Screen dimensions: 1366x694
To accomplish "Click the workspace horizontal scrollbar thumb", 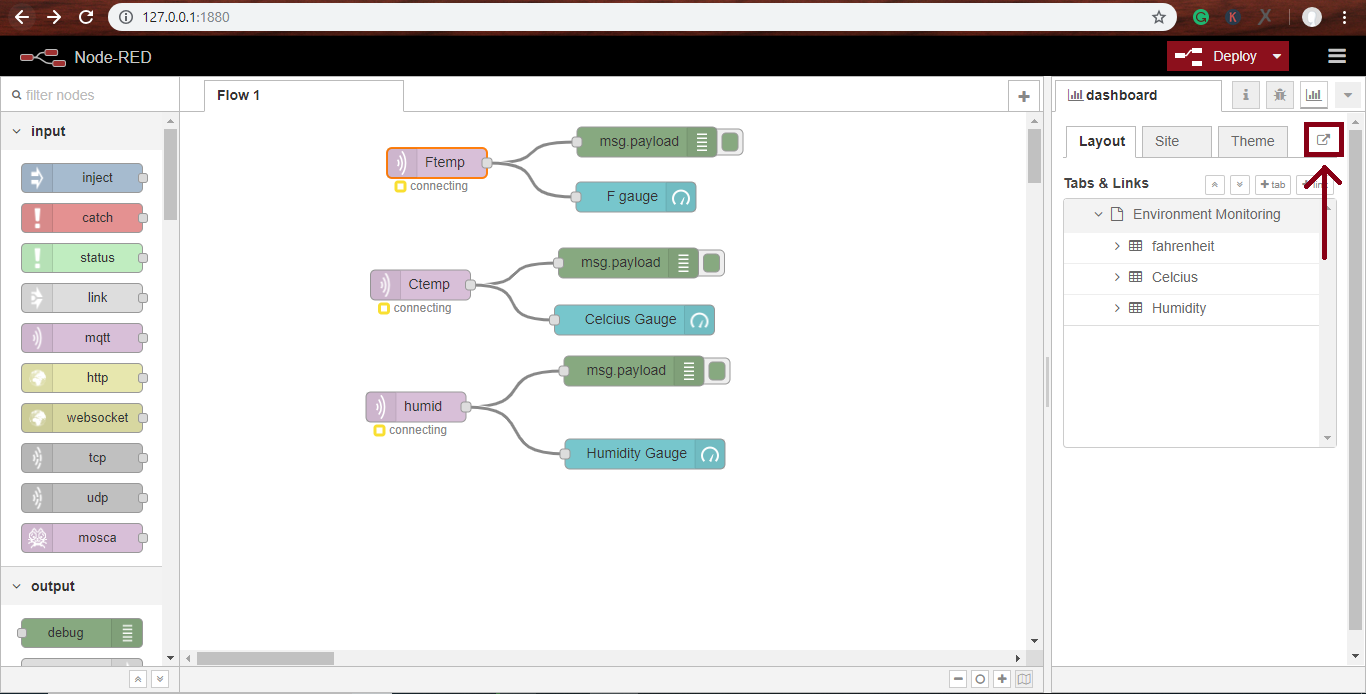I will (x=265, y=658).
